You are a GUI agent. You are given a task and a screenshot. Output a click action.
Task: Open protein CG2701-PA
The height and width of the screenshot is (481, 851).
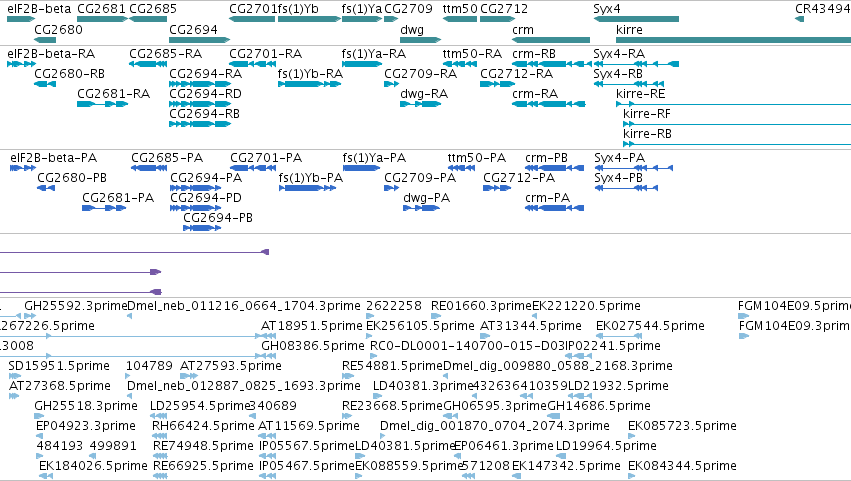click(266, 159)
